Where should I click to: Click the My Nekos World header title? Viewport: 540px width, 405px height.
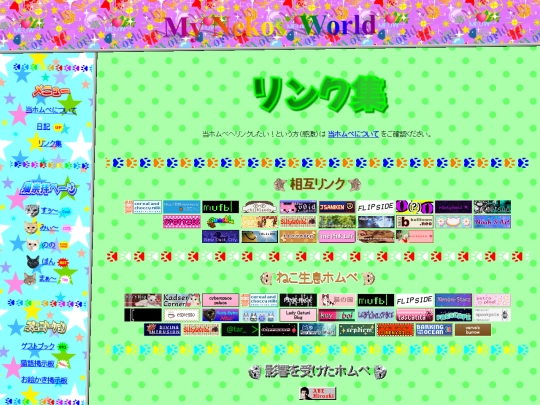(270, 27)
